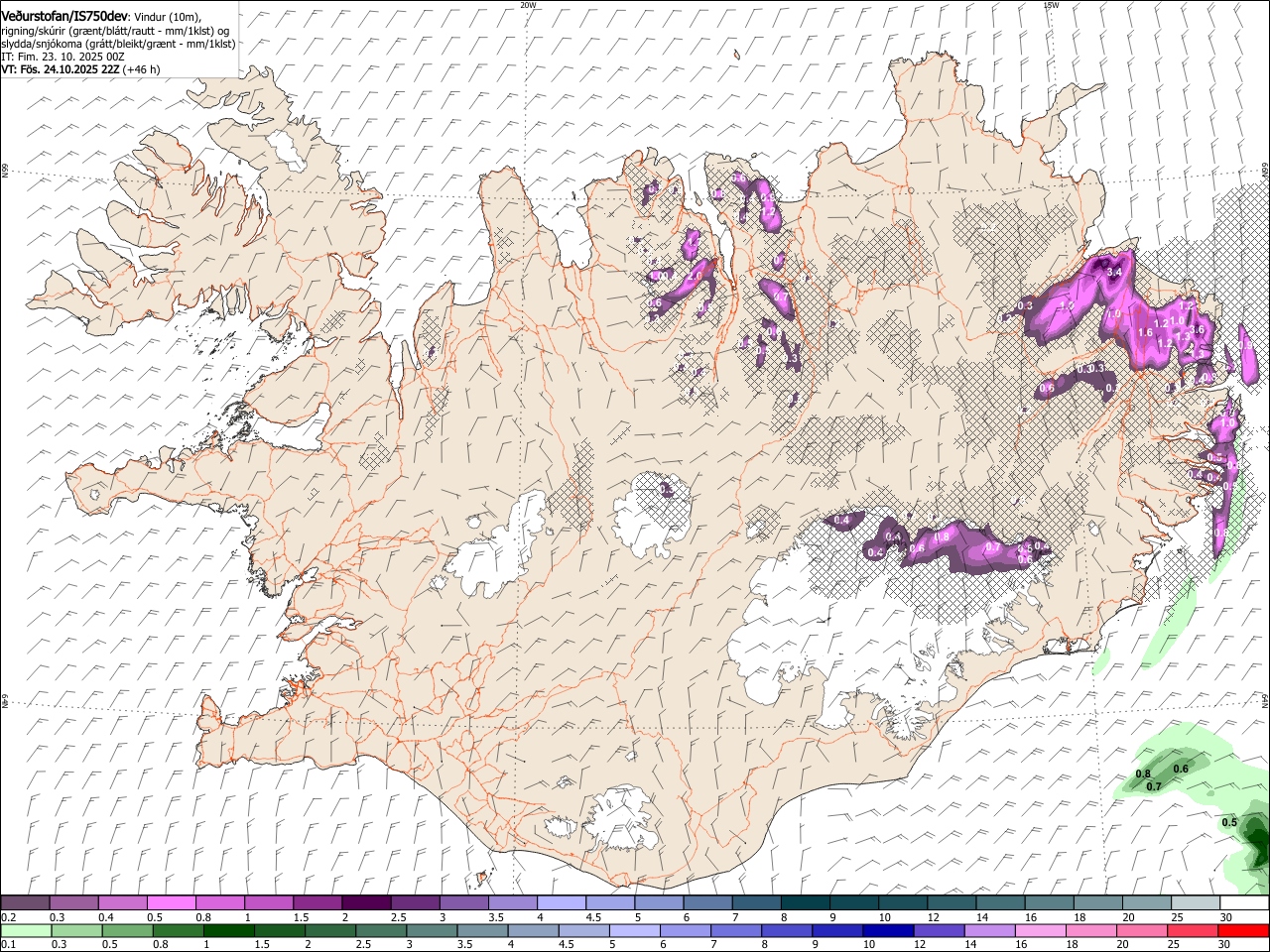This screenshot has width=1270, height=952.
Task: Select the '(+46 h)' forecast offset text
Action: 143,69
